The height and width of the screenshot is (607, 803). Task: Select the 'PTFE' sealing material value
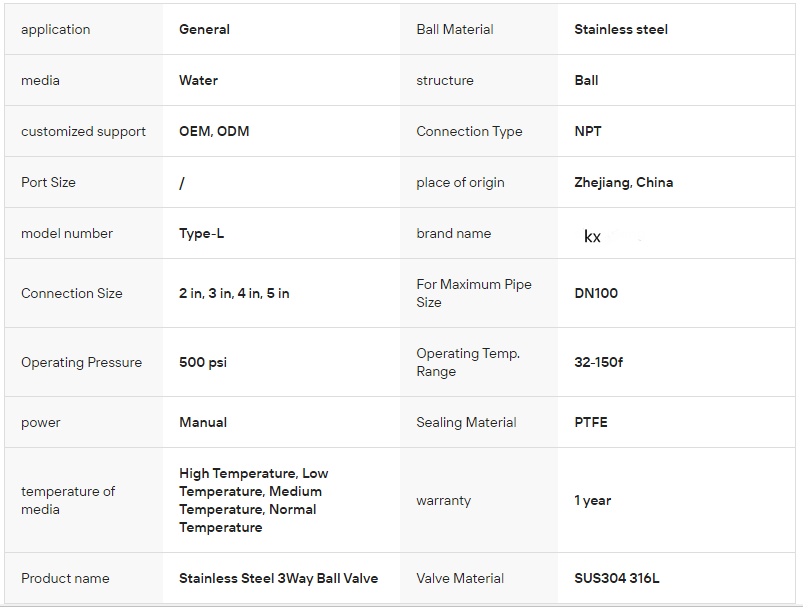point(591,422)
